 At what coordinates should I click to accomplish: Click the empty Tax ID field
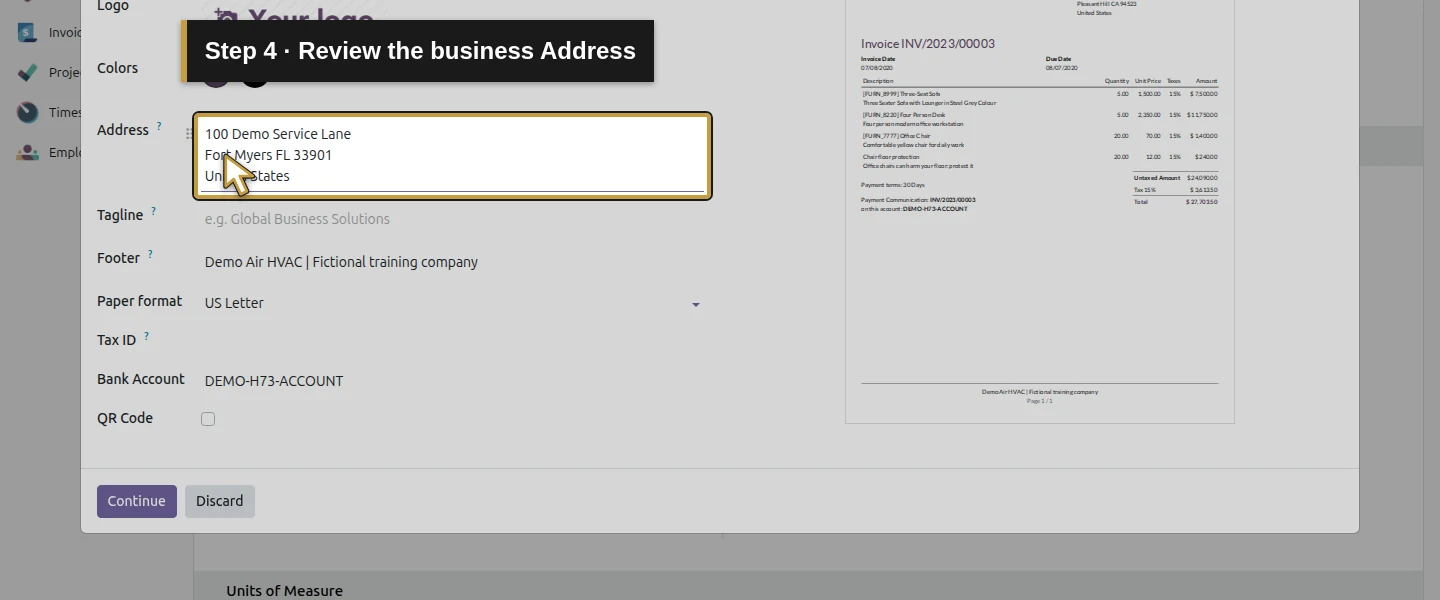point(452,341)
